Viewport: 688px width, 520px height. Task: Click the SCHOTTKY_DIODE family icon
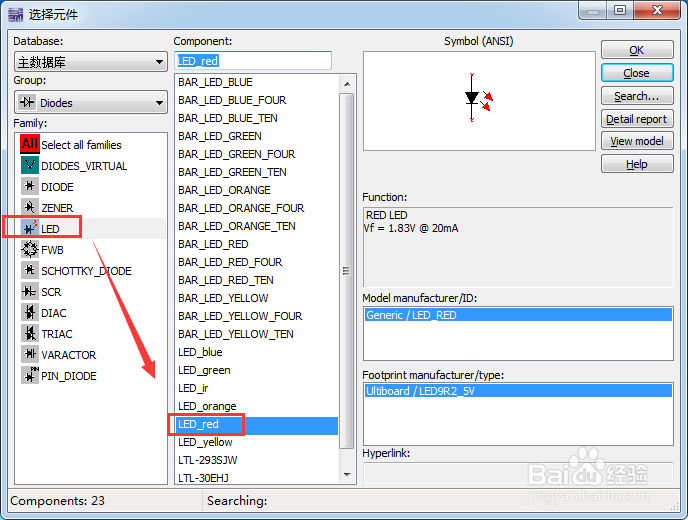point(30,270)
